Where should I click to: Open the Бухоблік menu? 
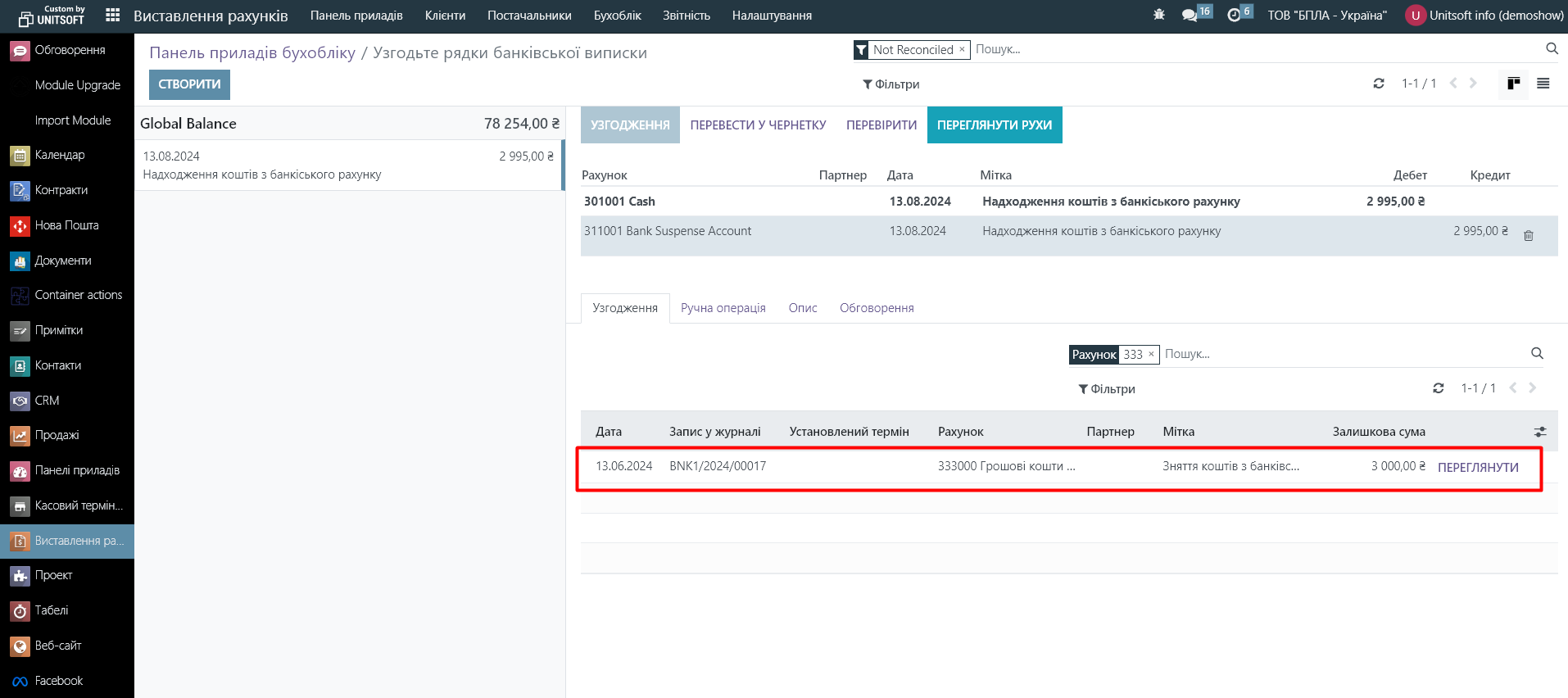click(x=617, y=16)
